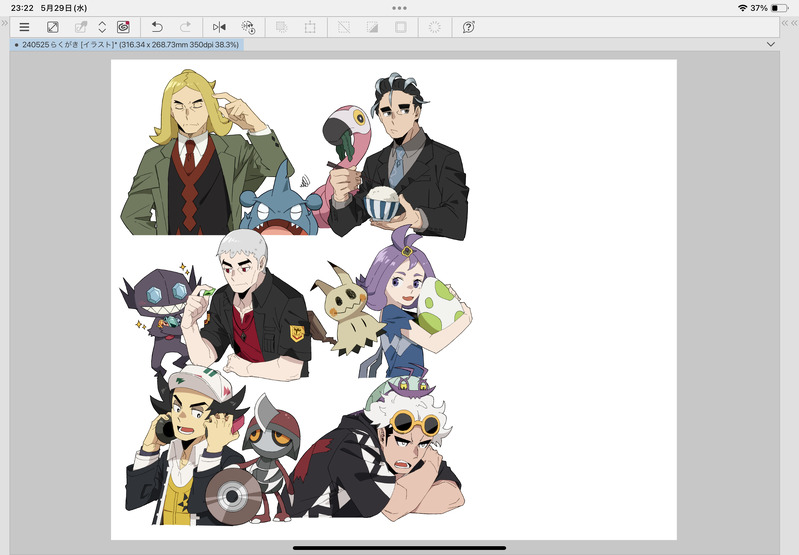Open the help question mark icon
This screenshot has height=555, width=799.
pos(469,27)
